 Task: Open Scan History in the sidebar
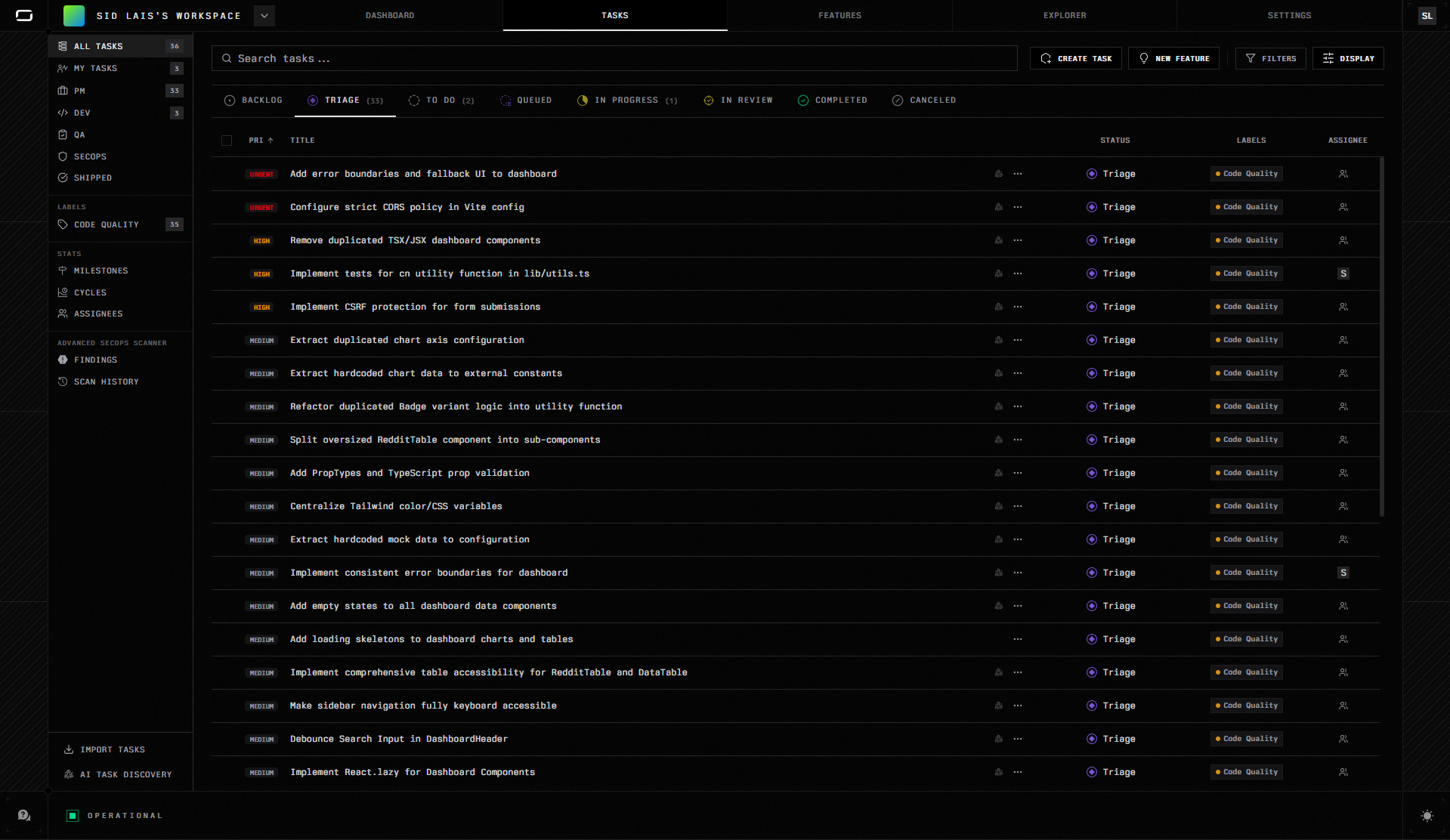pyautogui.click(x=106, y=382)
